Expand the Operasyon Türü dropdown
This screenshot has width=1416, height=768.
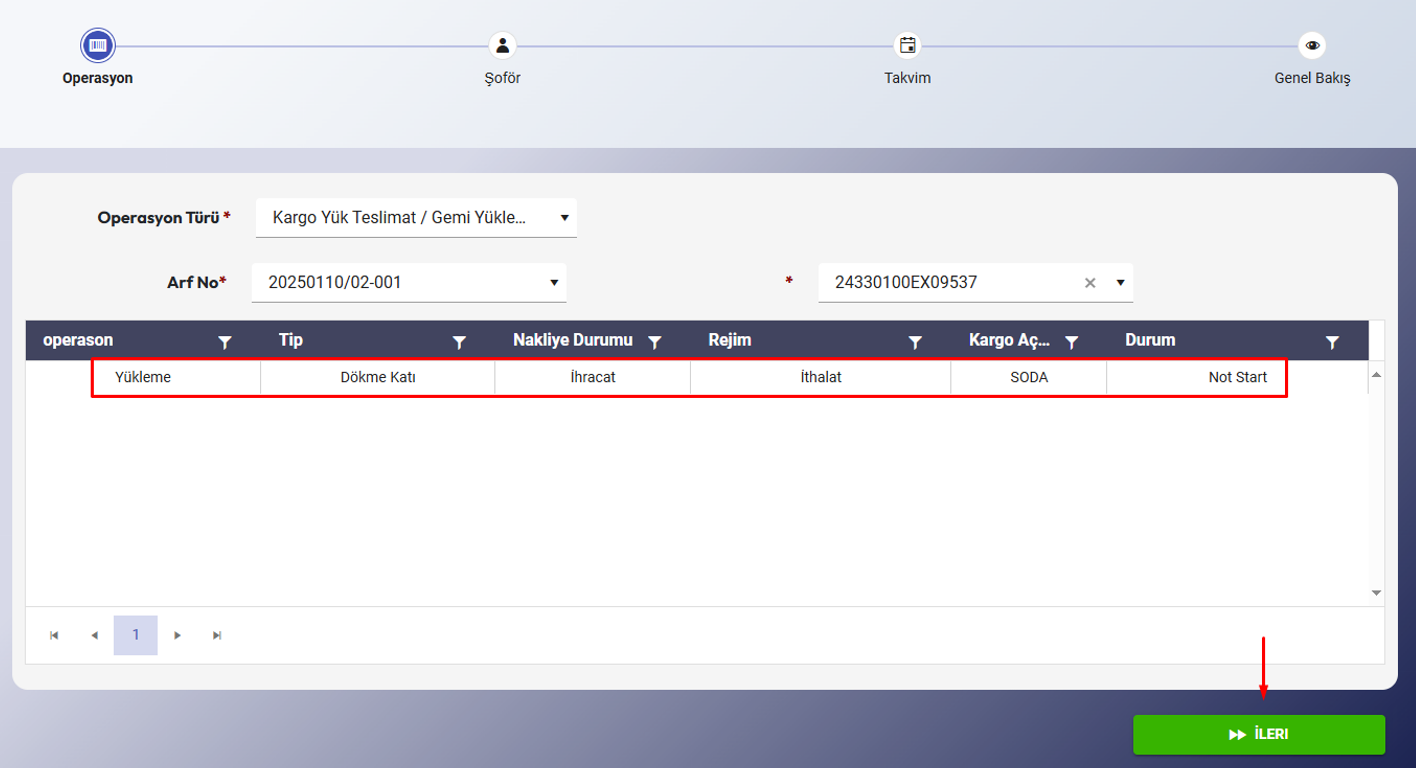click(564, 217)
